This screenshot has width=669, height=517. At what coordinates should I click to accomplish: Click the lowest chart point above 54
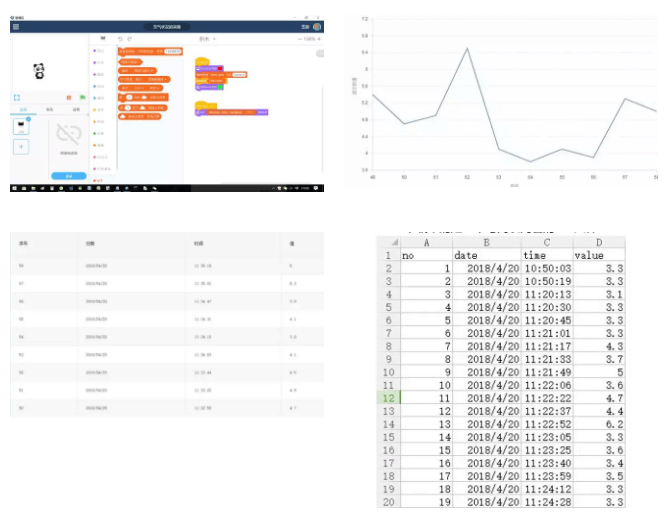pos(530,162)
